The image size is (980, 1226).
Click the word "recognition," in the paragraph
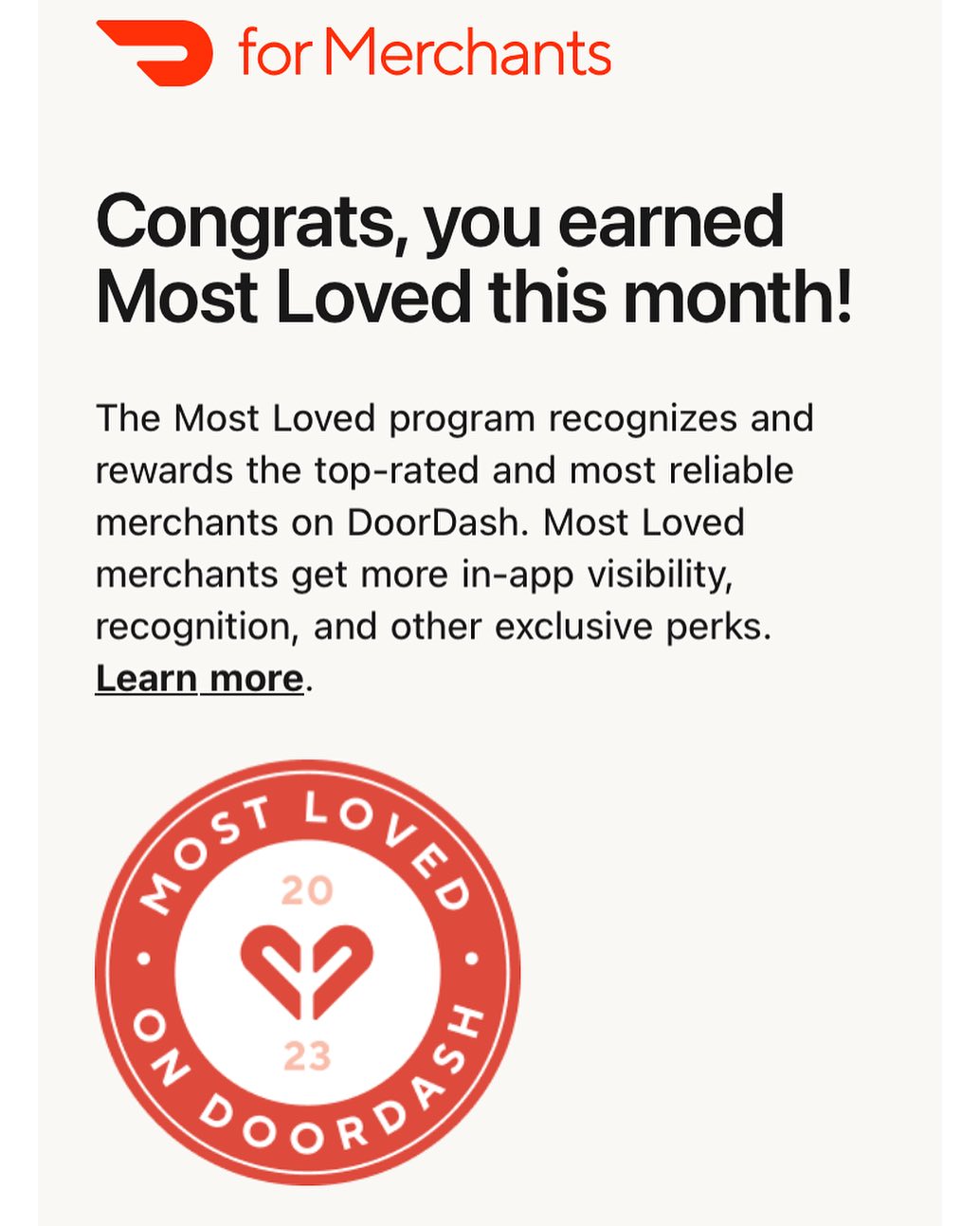(x=197, y=628)
